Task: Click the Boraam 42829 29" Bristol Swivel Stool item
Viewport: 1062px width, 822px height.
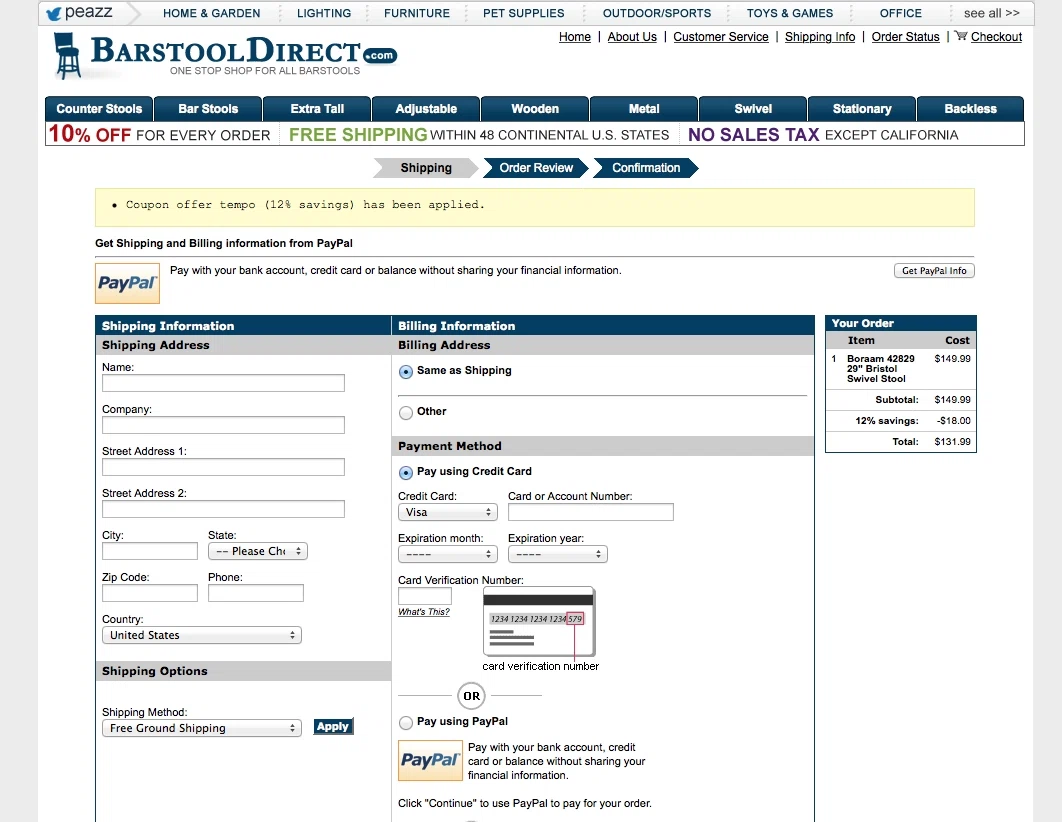Action: 880,368
